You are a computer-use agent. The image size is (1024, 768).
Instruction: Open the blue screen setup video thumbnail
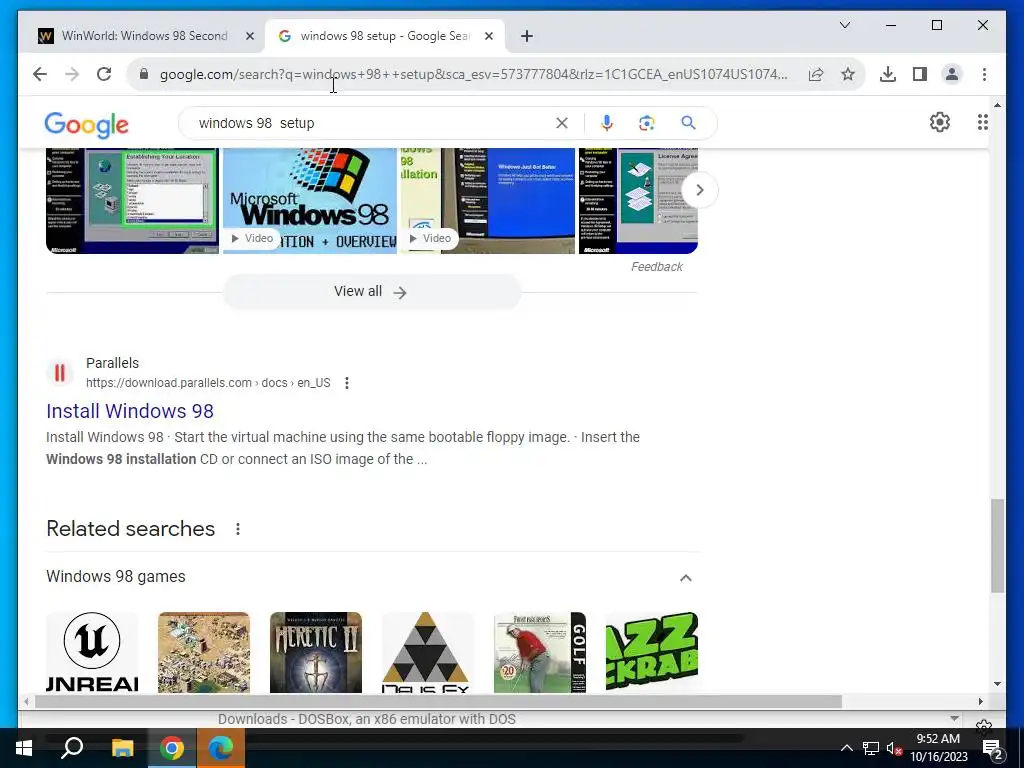click(x=488, y=200)
